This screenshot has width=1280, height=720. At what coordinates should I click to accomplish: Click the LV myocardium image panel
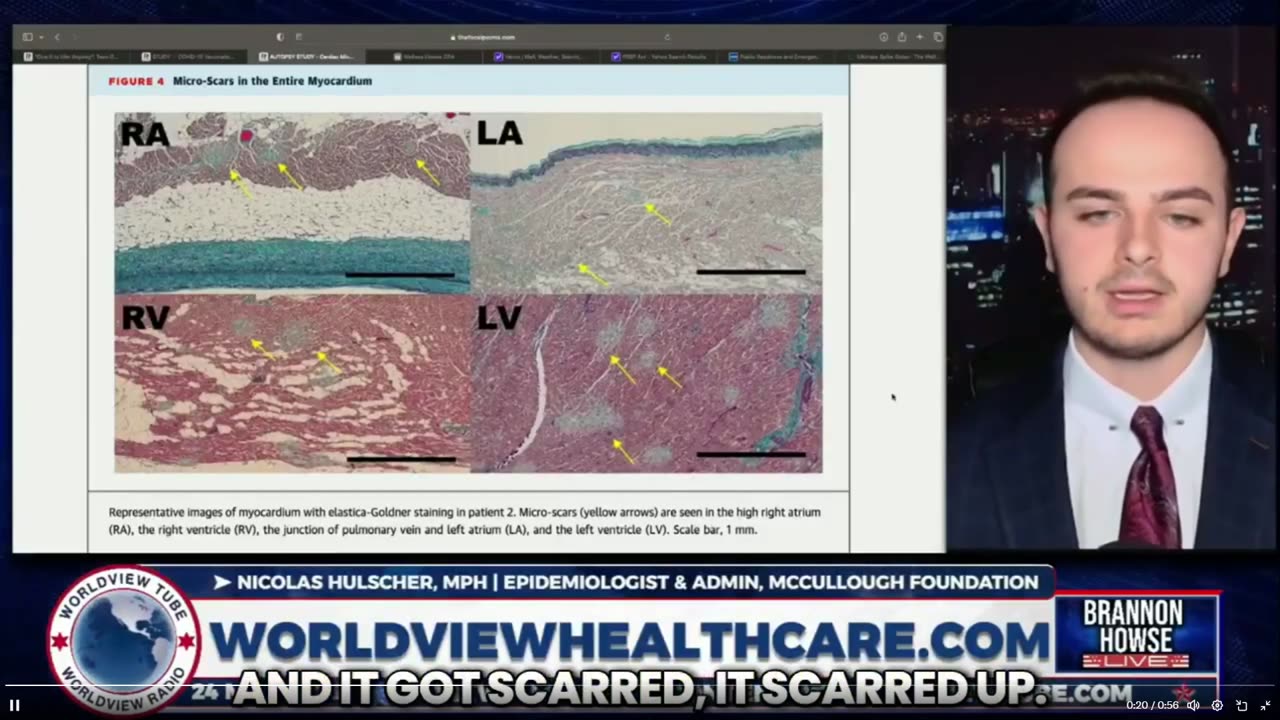pyautogui.click(x=646, y=383)
